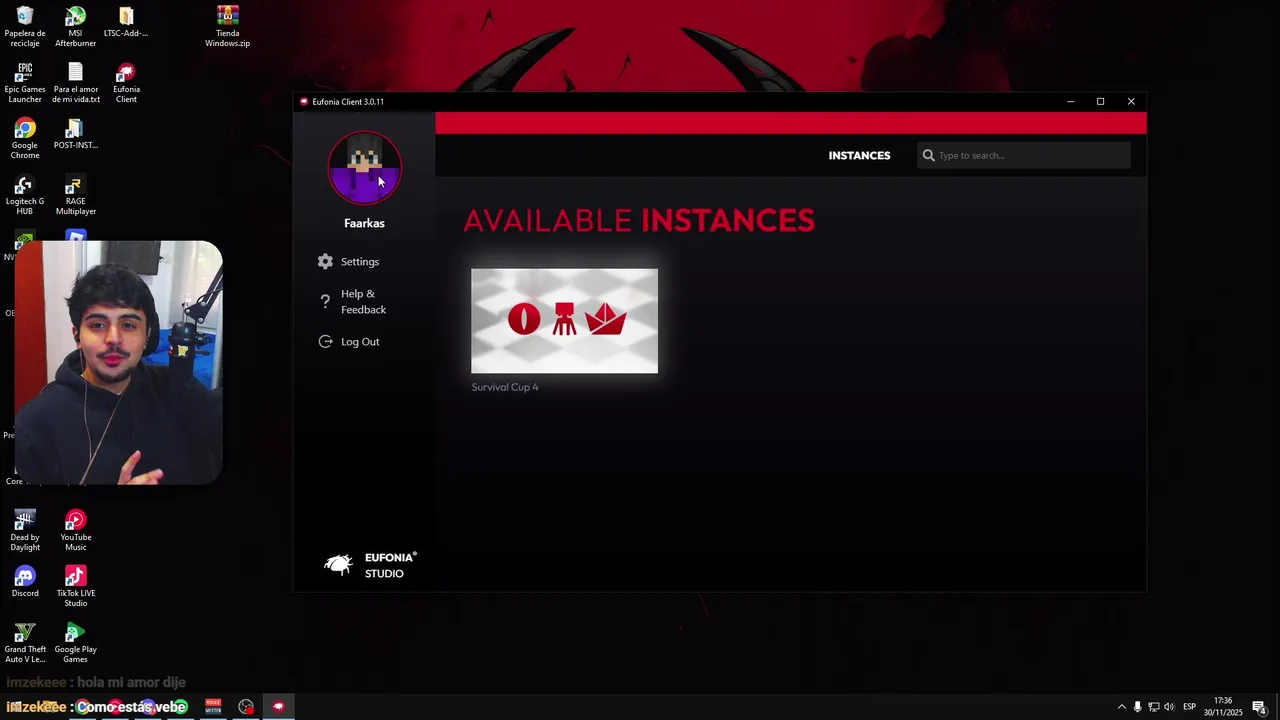Click the search magnifier icon
Screen dimensions: 1280x720
coord(928,155)
